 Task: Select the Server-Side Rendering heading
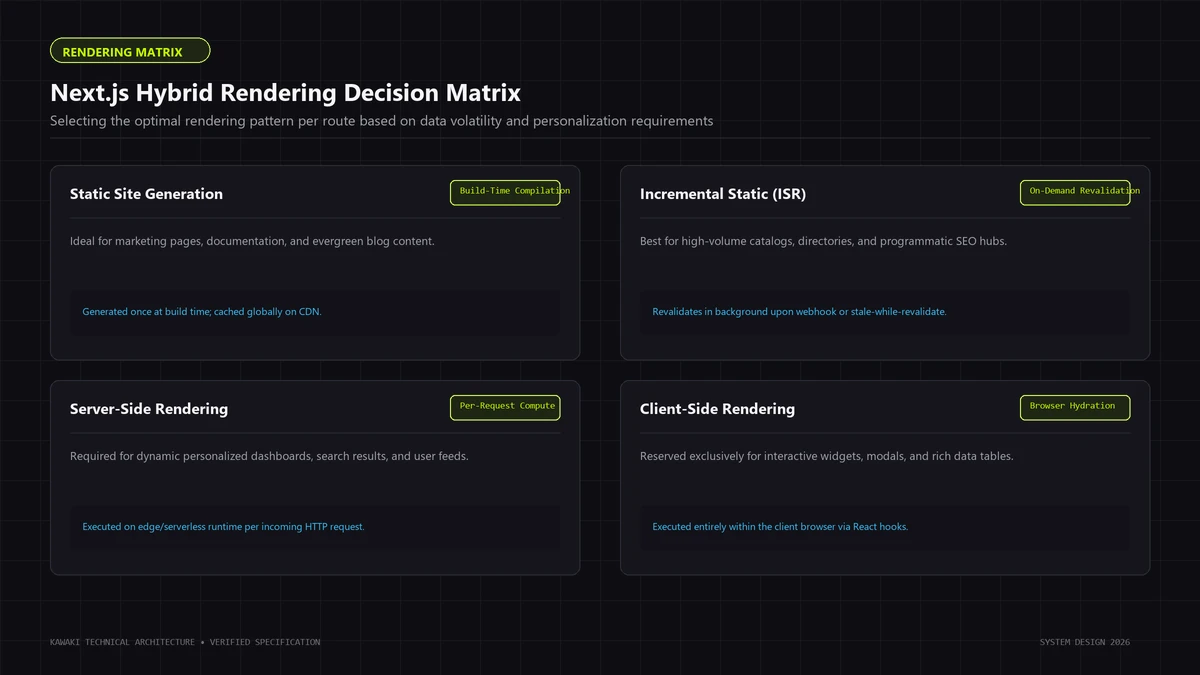149,409
